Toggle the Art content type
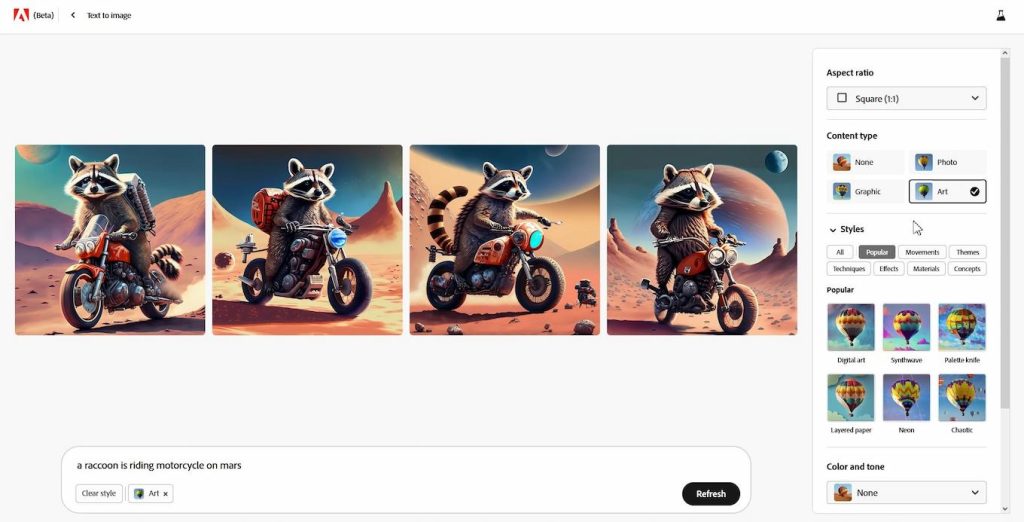This screenshot has height=522, width=1024. pyautogui.click(x=948, y=191)
